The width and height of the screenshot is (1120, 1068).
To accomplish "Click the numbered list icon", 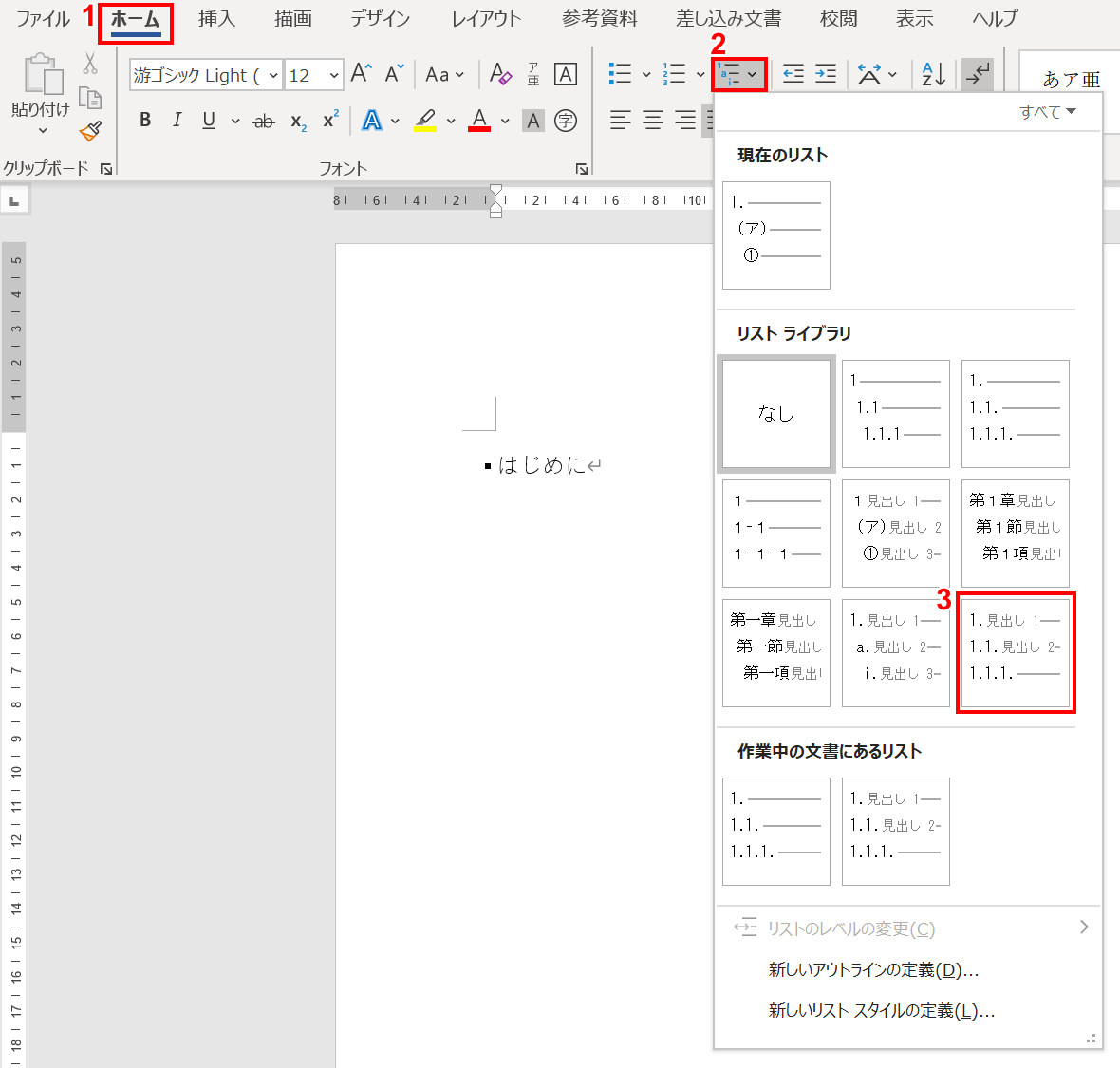I will 674,74.
